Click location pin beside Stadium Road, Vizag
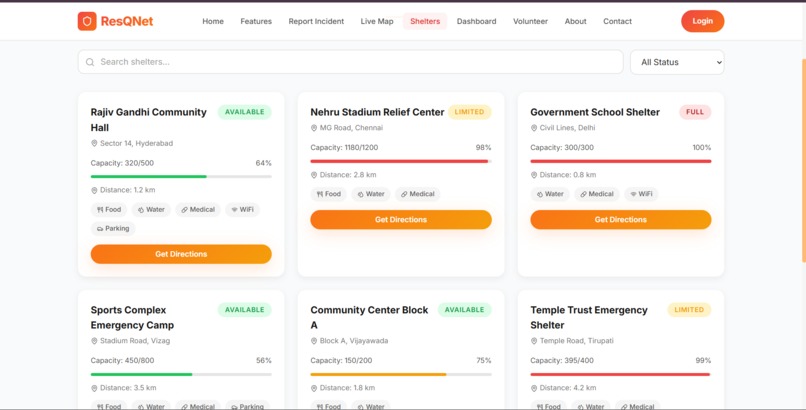806x410 pixels. pyautogui.click(x=94, y=341)
